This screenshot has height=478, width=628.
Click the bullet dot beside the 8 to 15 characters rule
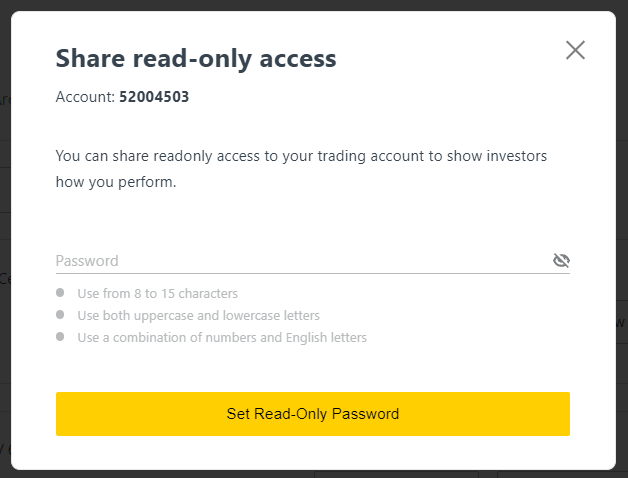61,293
